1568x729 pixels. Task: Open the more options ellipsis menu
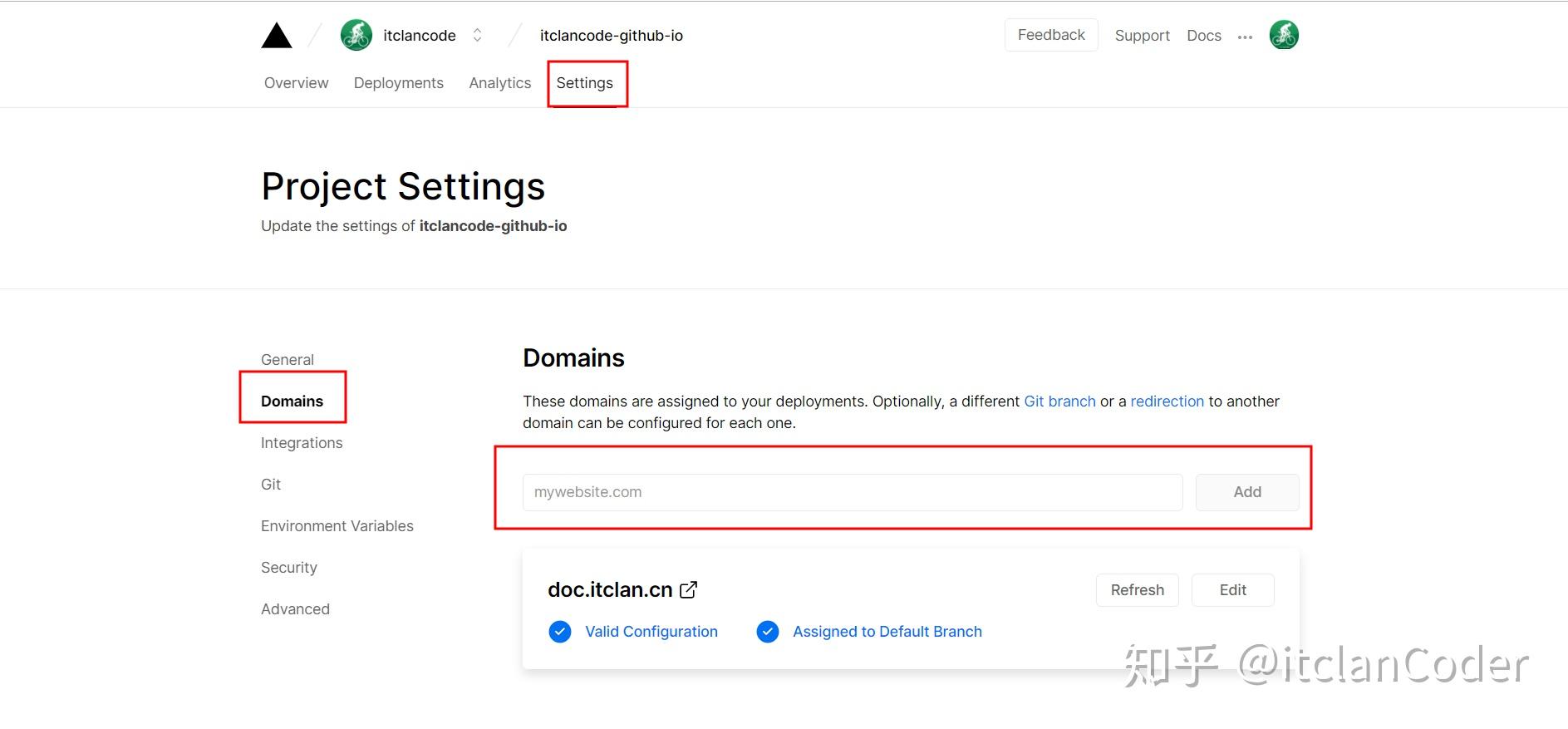(x=1245, y=37)
